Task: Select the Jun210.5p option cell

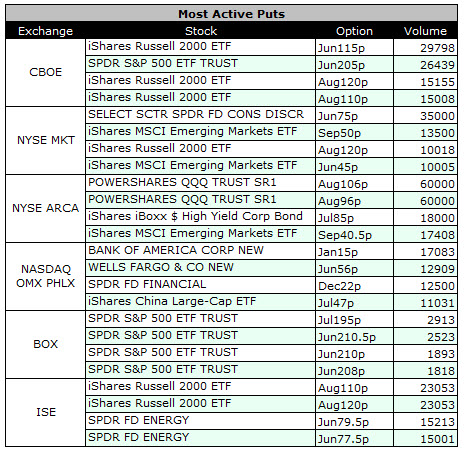Action: coord(354,336)
